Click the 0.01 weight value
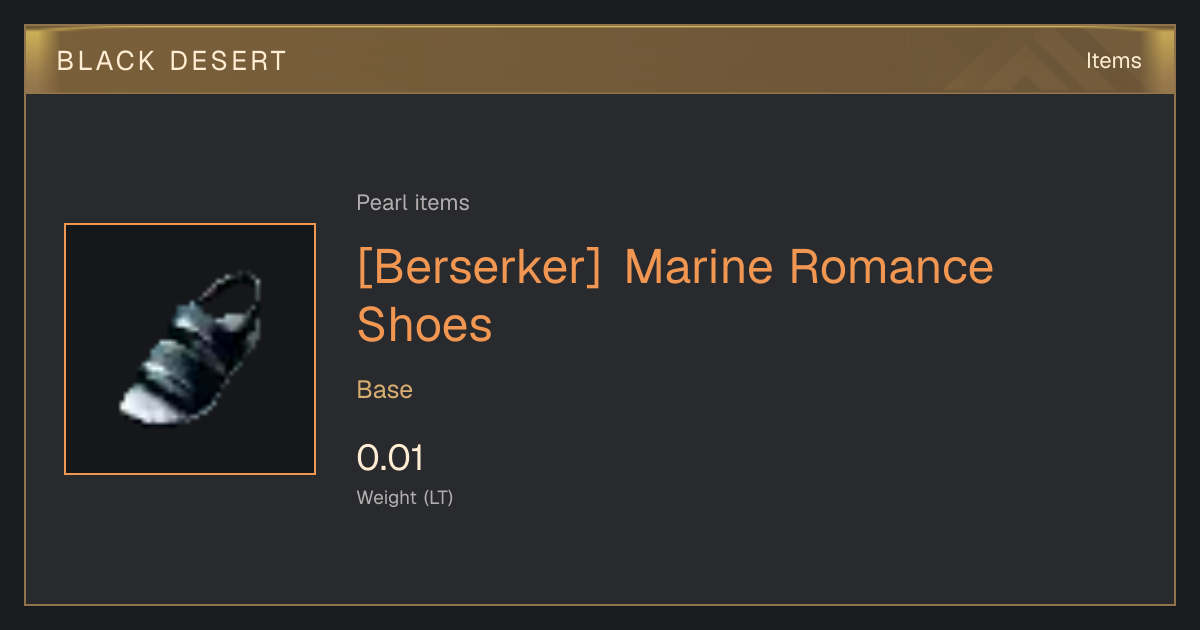Viewport: 1200px width, 630px height. 391,458
